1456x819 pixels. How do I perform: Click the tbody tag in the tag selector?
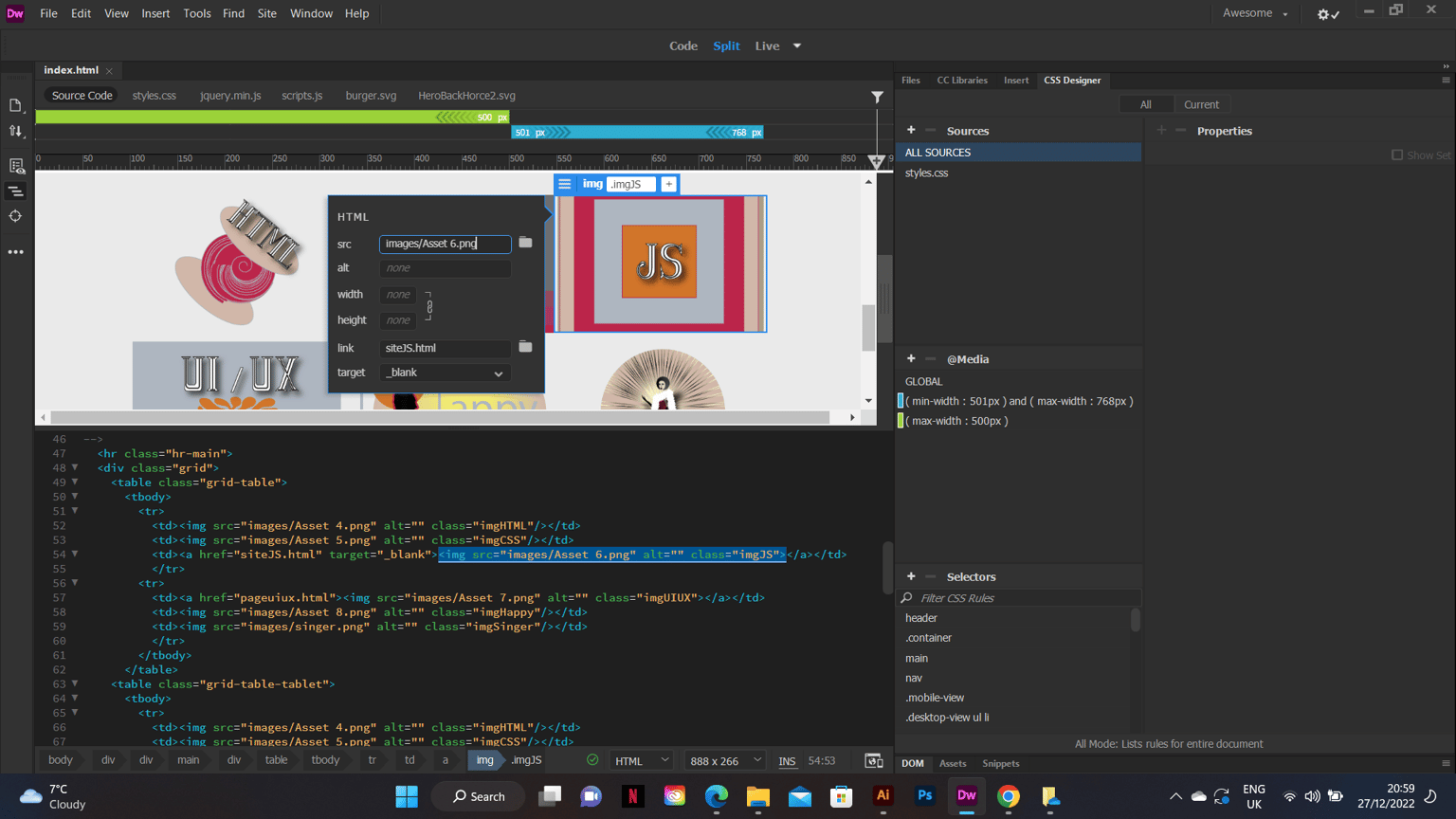[x=325, y=760]
